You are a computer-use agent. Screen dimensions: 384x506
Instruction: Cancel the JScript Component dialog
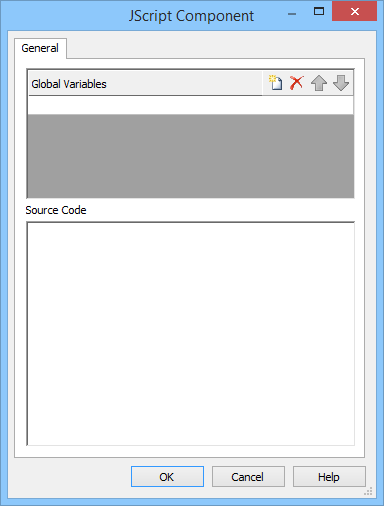(x=248, y=477)
